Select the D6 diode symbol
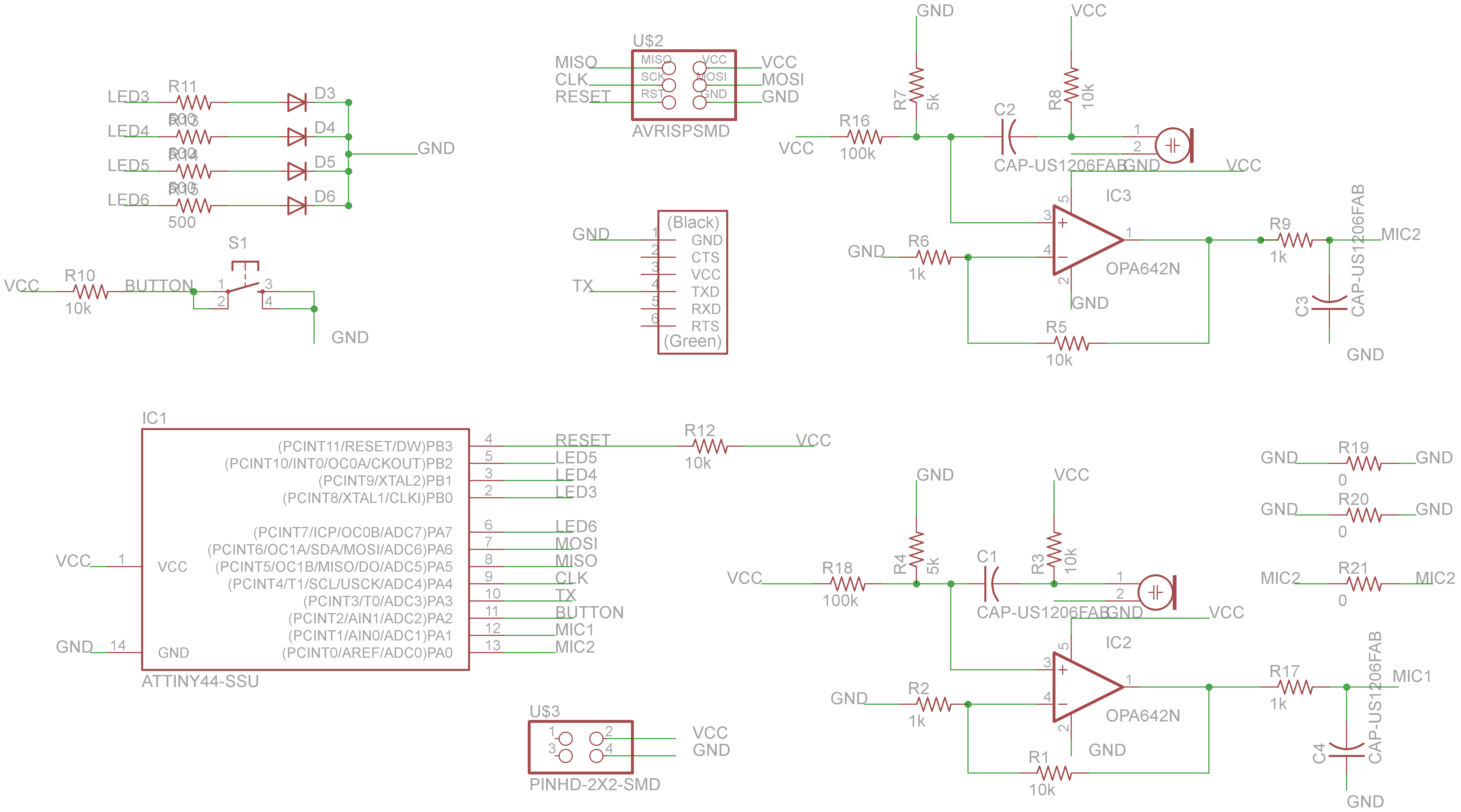Viewport: 1461px width, 812px height. click(x=297, y=205)
